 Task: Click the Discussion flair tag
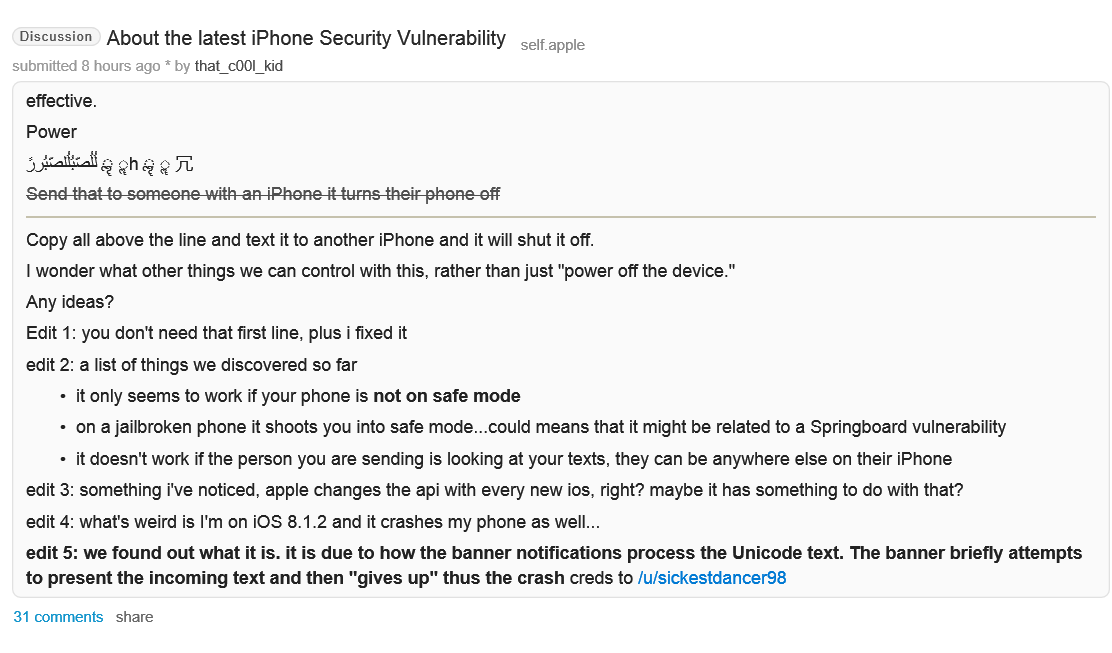(56, 37)
